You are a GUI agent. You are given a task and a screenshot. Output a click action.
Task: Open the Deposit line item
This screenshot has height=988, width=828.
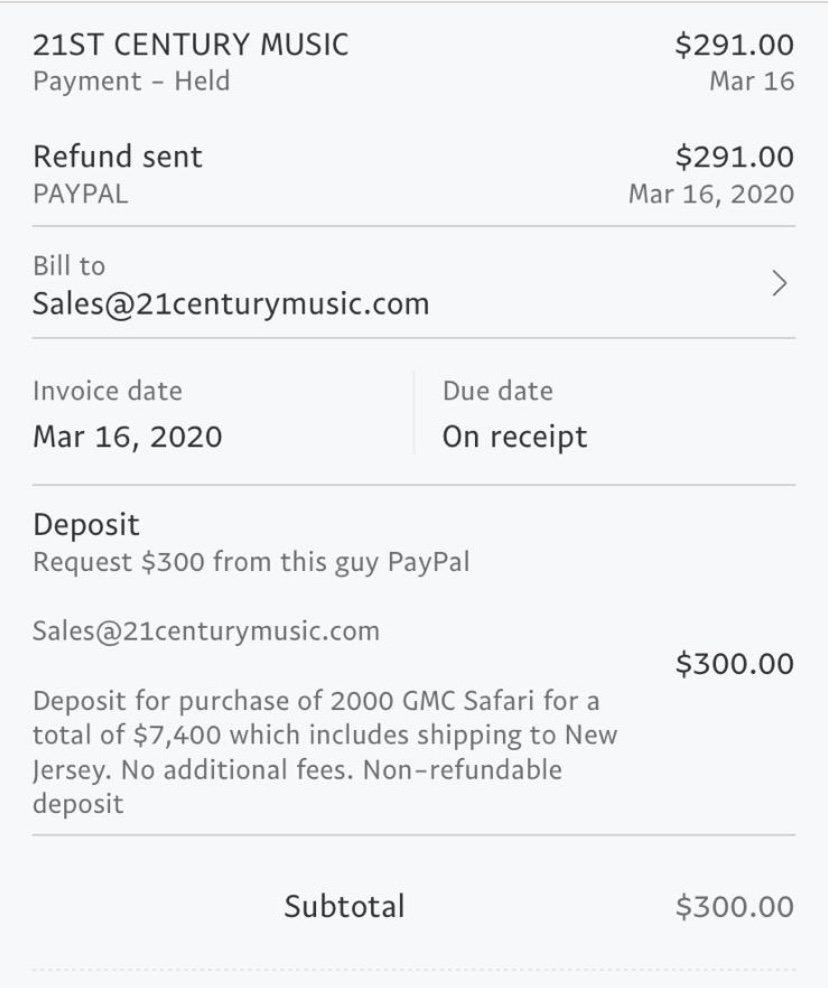point(413,662)
